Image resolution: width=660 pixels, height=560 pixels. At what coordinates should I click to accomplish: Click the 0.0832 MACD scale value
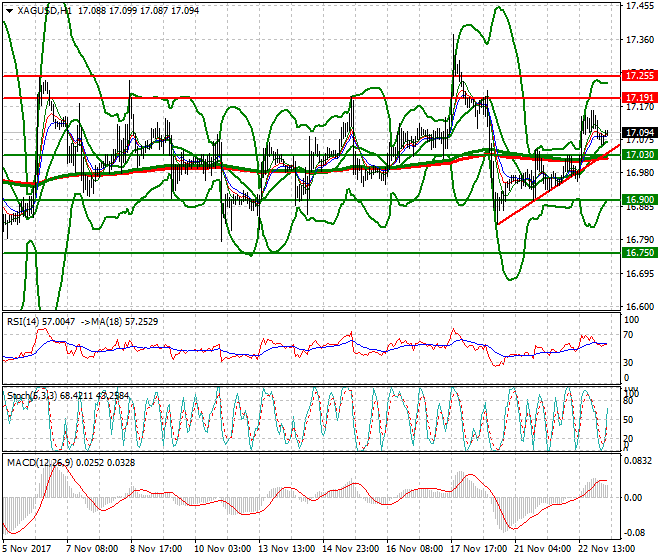(639, 460)
